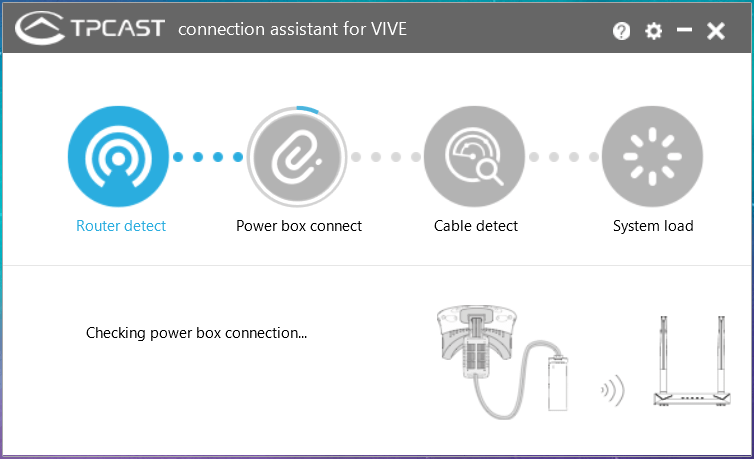Click the headset and power box illustration

click(503, 362)
